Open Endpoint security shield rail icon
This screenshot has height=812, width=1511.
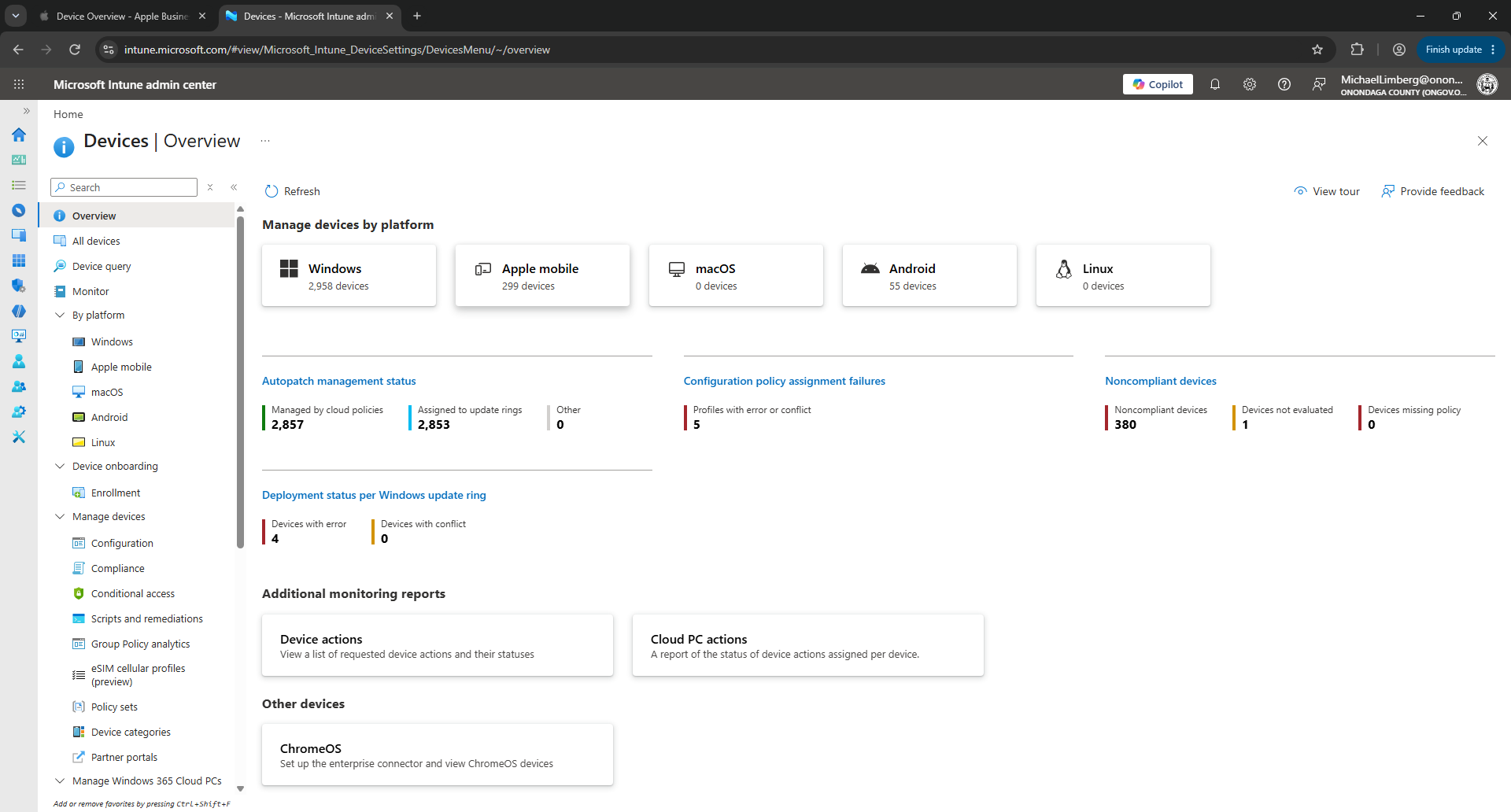pyautogui.click(x=19, y=286)
